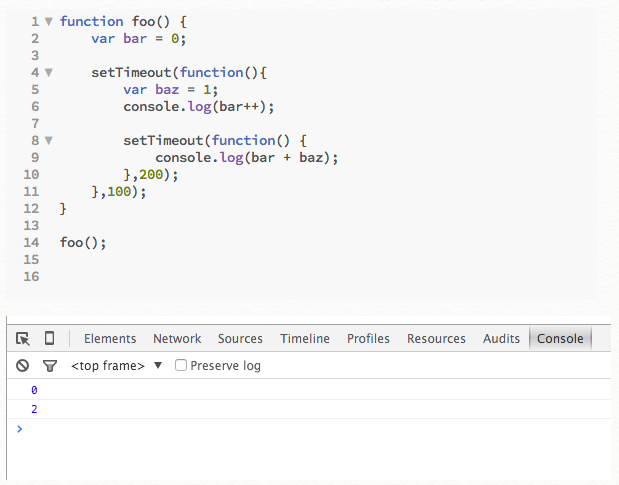Open the console filter funnel icon
Viewport: 619px width, 485px height.
point(50,366)
